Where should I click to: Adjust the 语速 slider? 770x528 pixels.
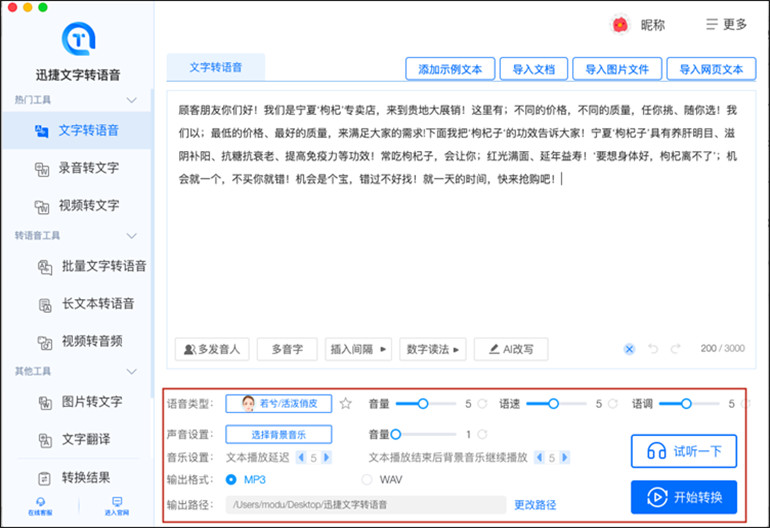556,404
